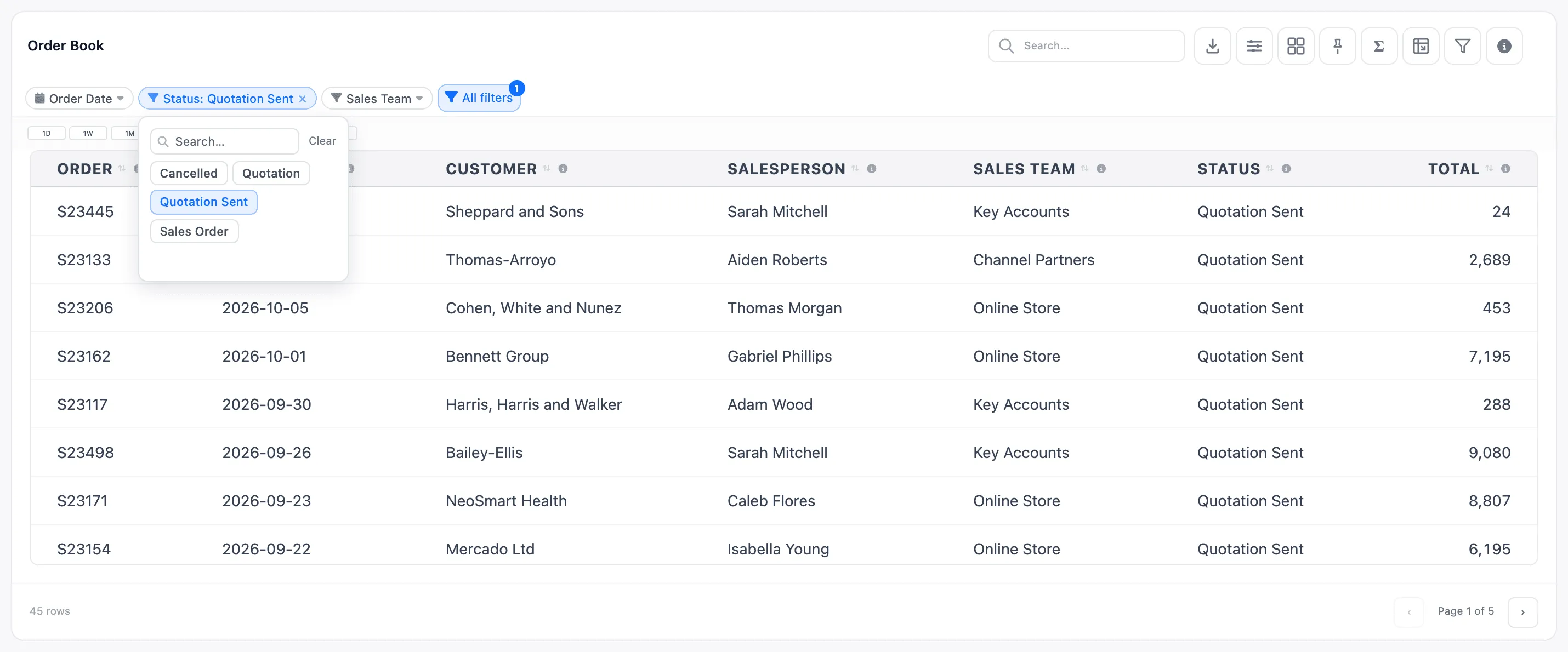Image resolution: width=1568 pixels, height=652 pixels.
Task: Switch to grid card view icon
Action: (1296, 45)
